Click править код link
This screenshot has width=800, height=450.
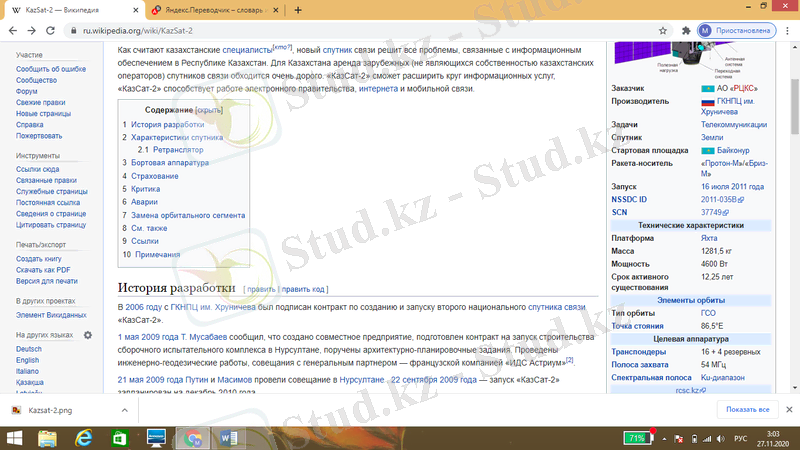click(x=303, y=289)
